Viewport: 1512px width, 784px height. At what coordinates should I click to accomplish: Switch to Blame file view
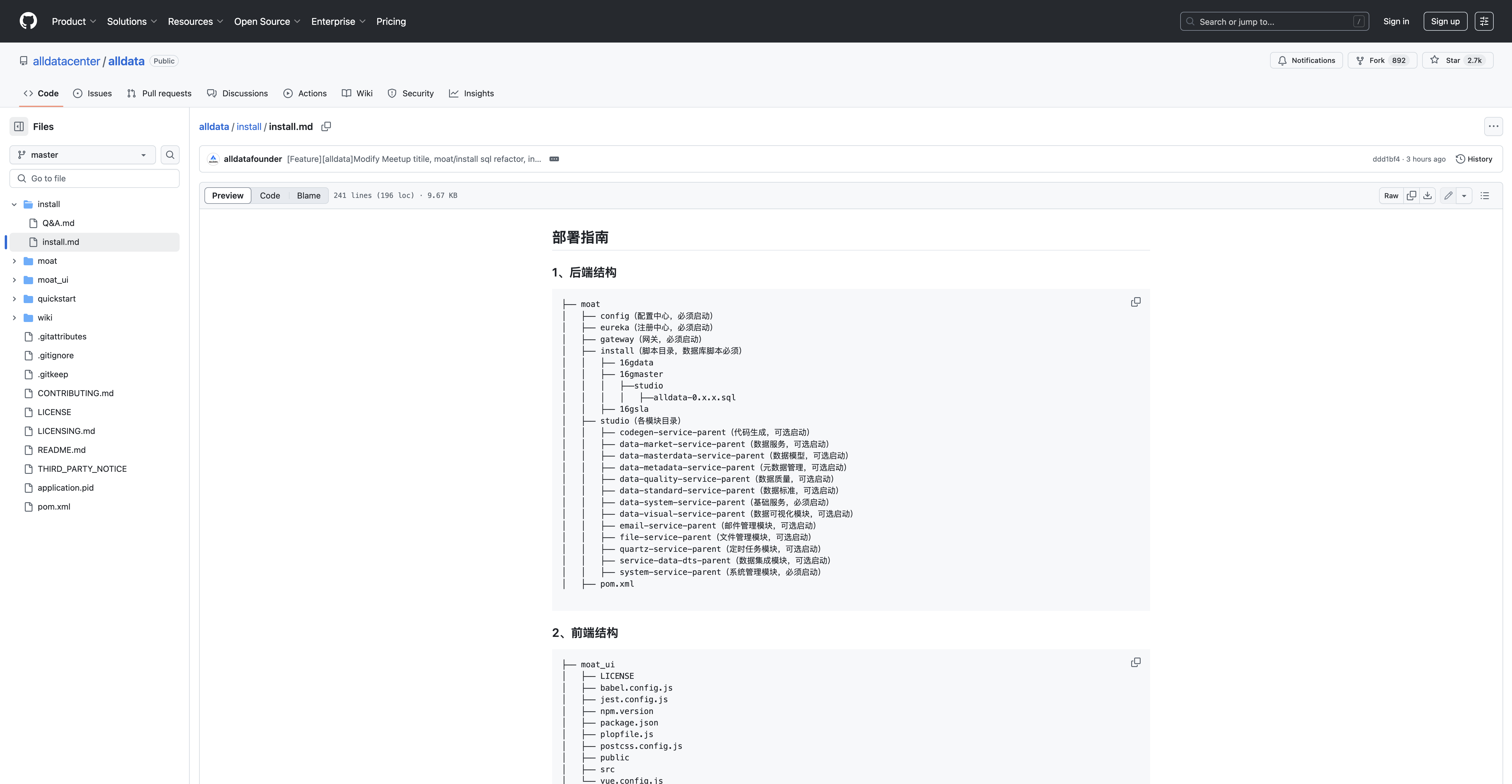click(x=309, y=196)
